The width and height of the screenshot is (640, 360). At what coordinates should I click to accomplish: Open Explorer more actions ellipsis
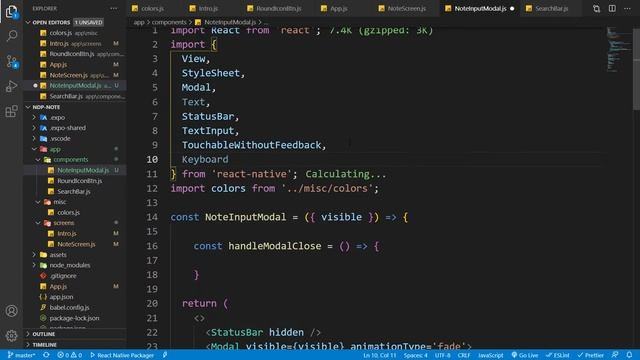click(113, 8)
